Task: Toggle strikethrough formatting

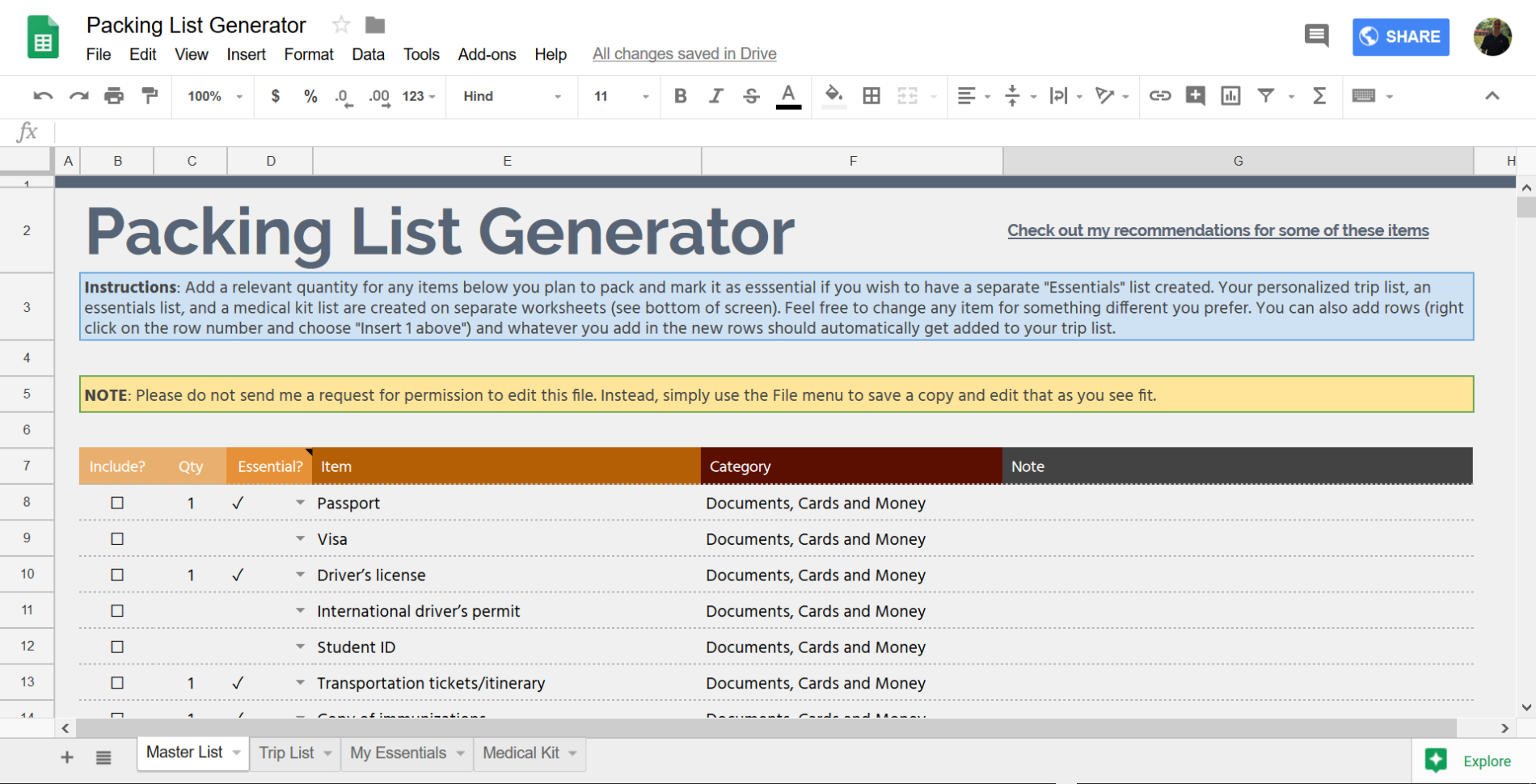Action: tap(751, 96)
